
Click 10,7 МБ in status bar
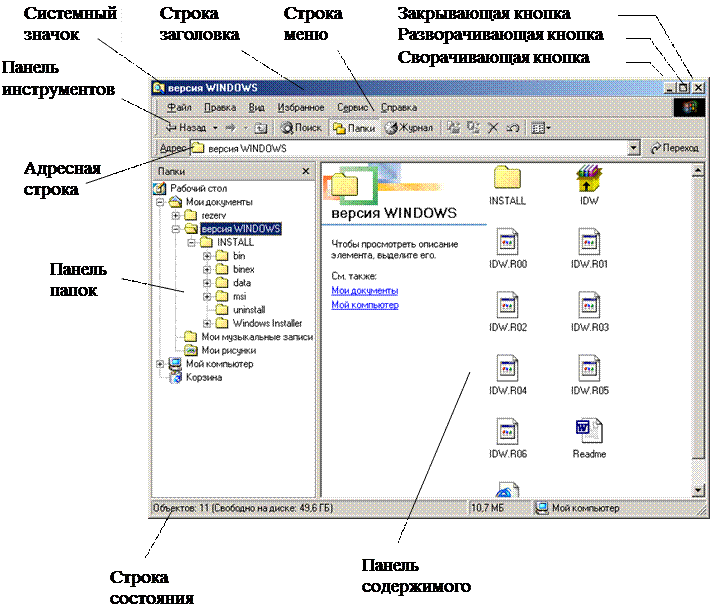(x=487, y=508)
